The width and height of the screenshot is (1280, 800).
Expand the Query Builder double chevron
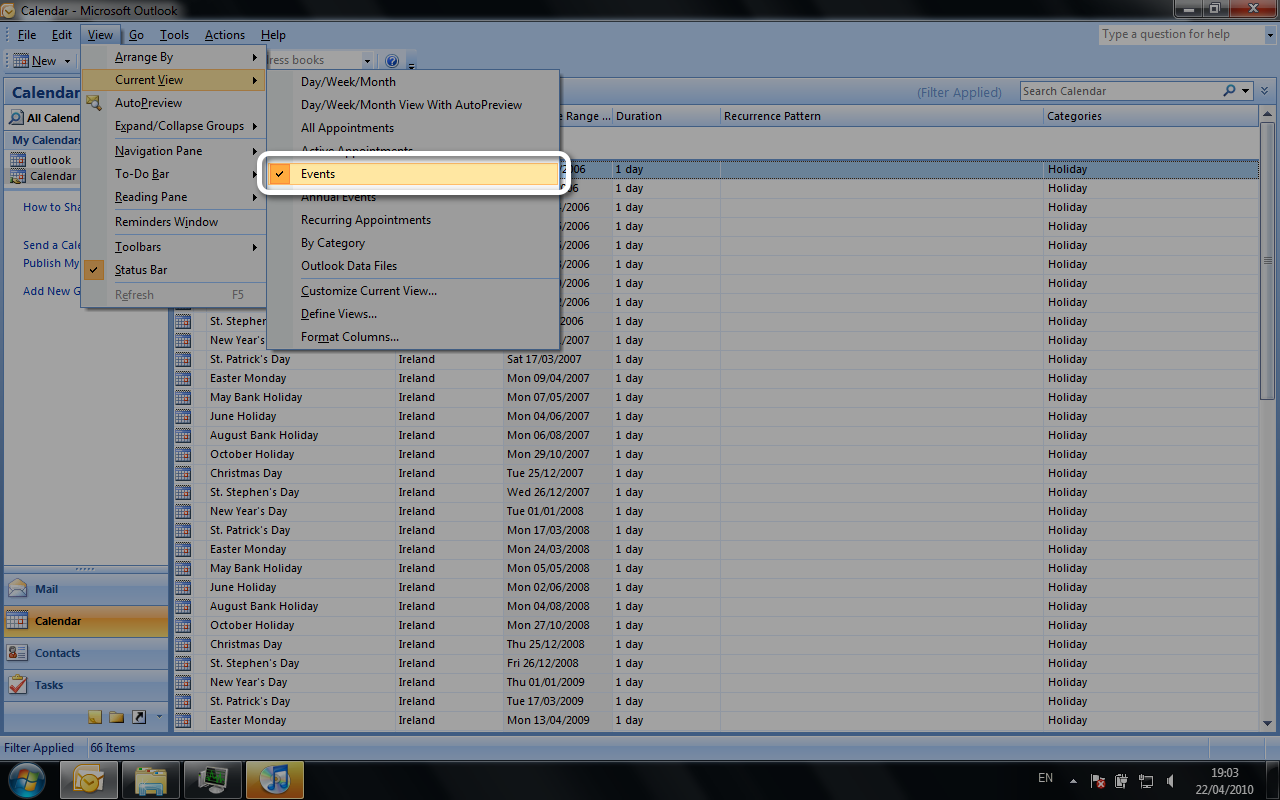click(x=1265, y=91)
